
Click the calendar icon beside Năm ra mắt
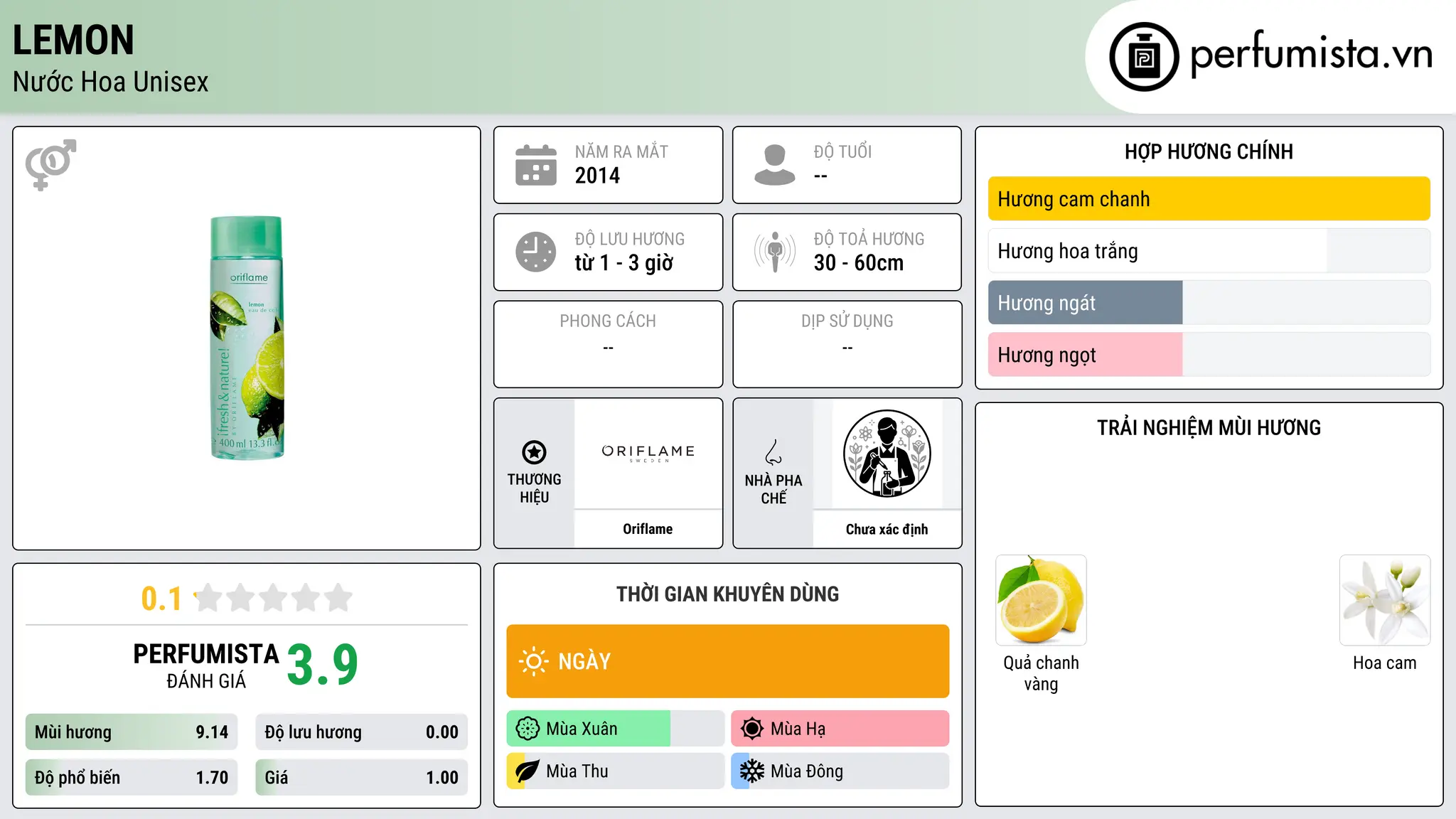click(x=536, y=165)
